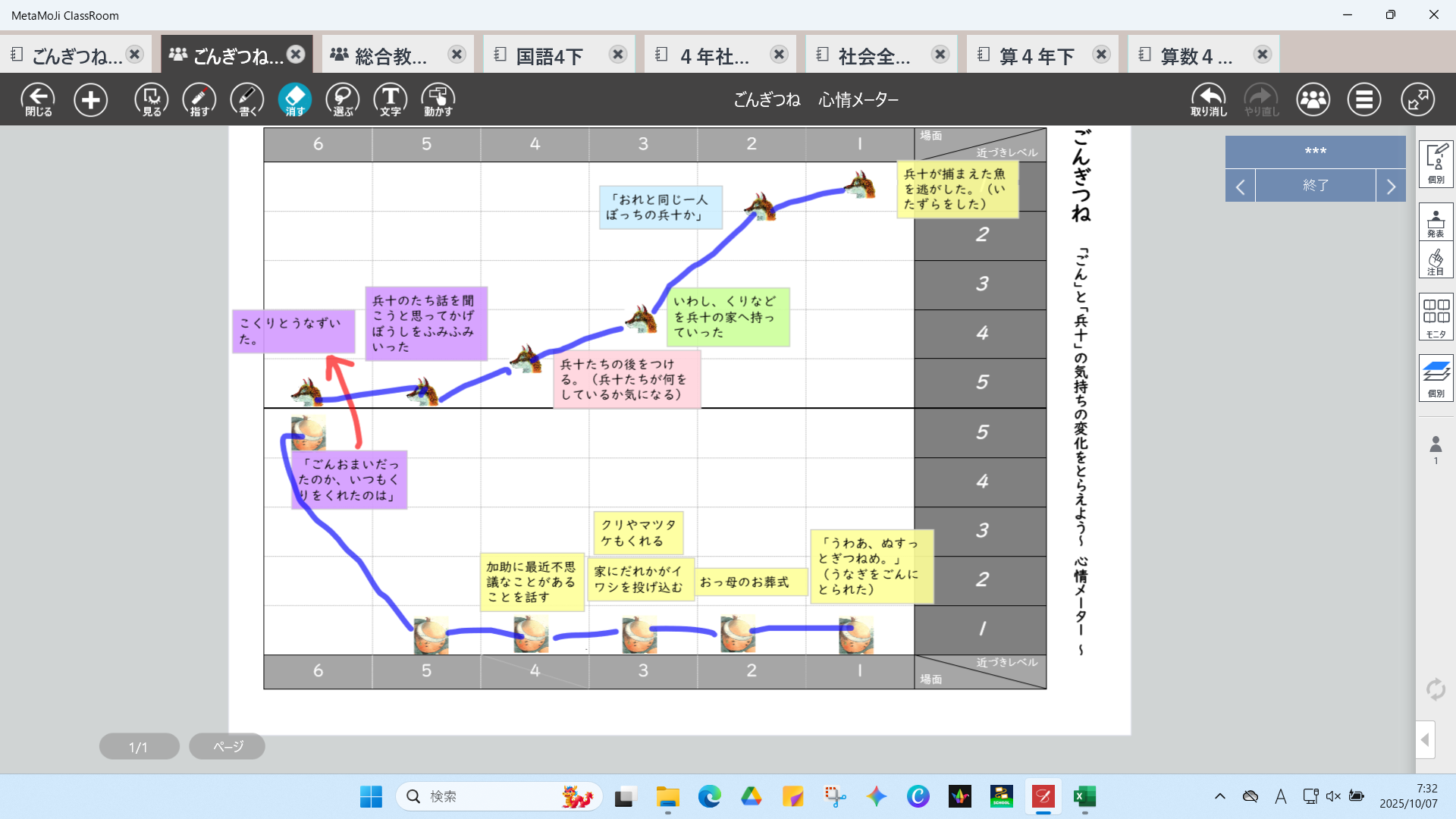Image resolution: width=1456 pixels, height=819 pixels.
Task: Select the 消す eraser tool
Action: pyautogui.click(x=295, y=99)
